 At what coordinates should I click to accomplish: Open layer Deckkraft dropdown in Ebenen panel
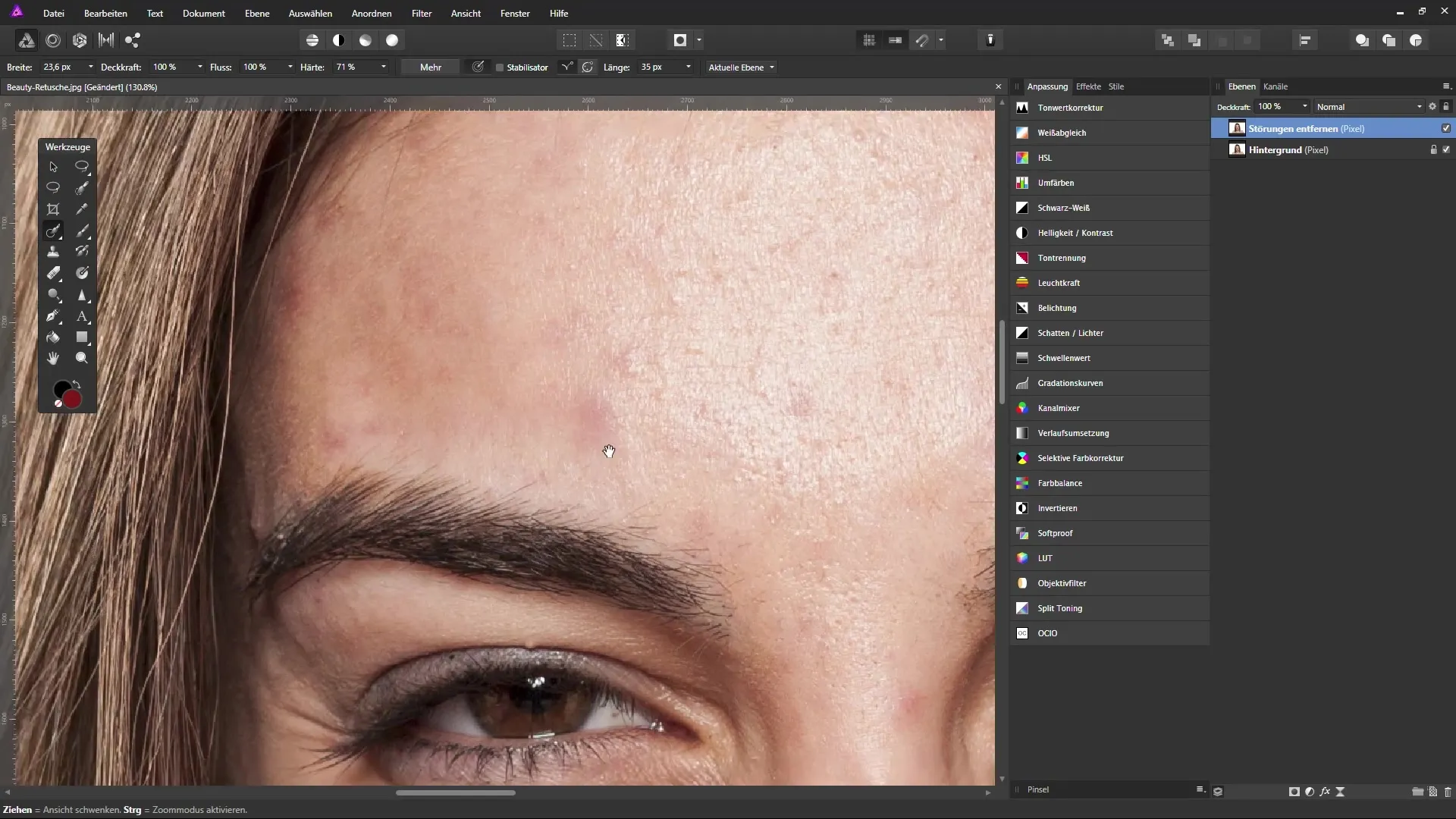tap(1305, 106)
